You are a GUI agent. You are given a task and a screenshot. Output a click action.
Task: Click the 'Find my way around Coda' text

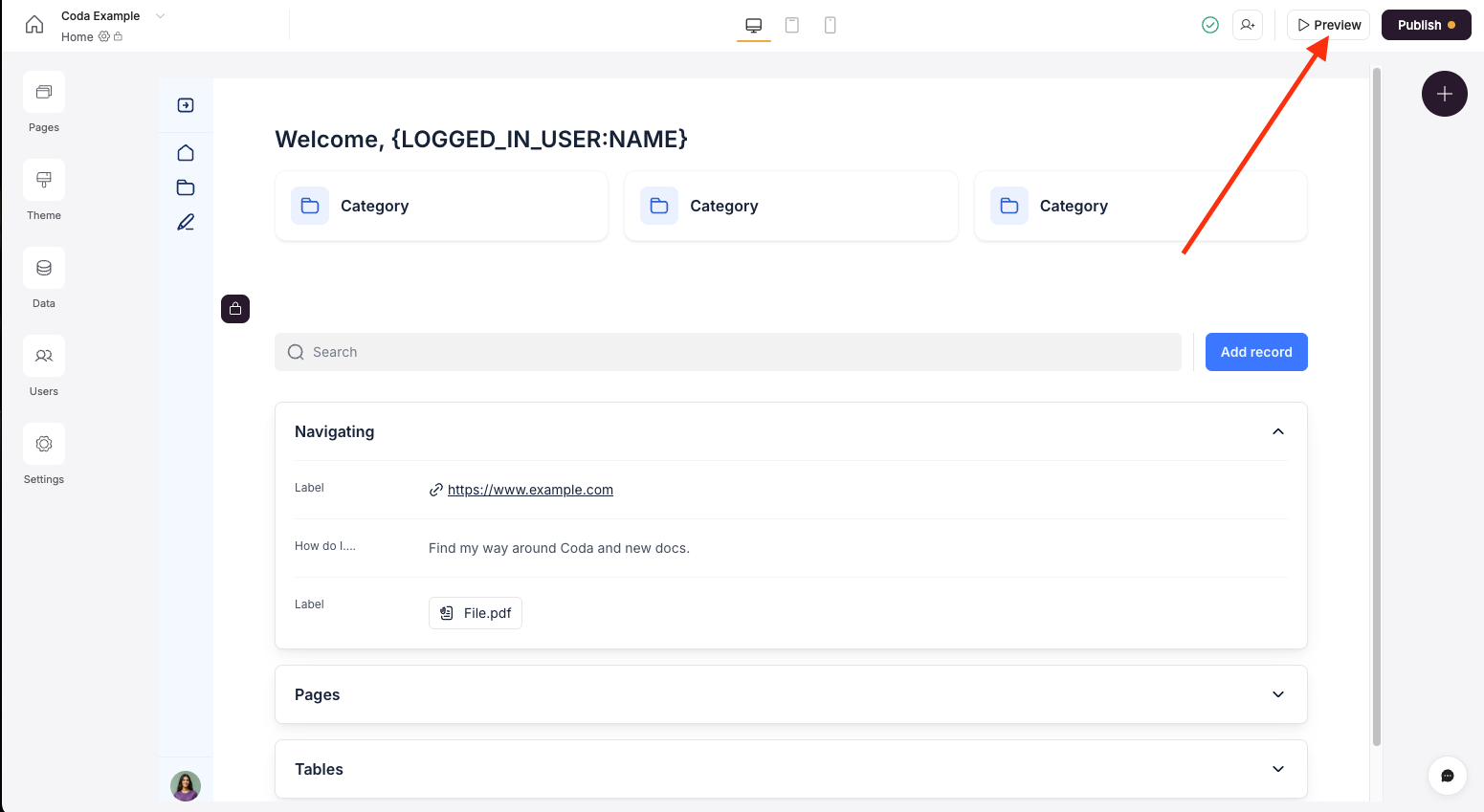tap(559, 548)
